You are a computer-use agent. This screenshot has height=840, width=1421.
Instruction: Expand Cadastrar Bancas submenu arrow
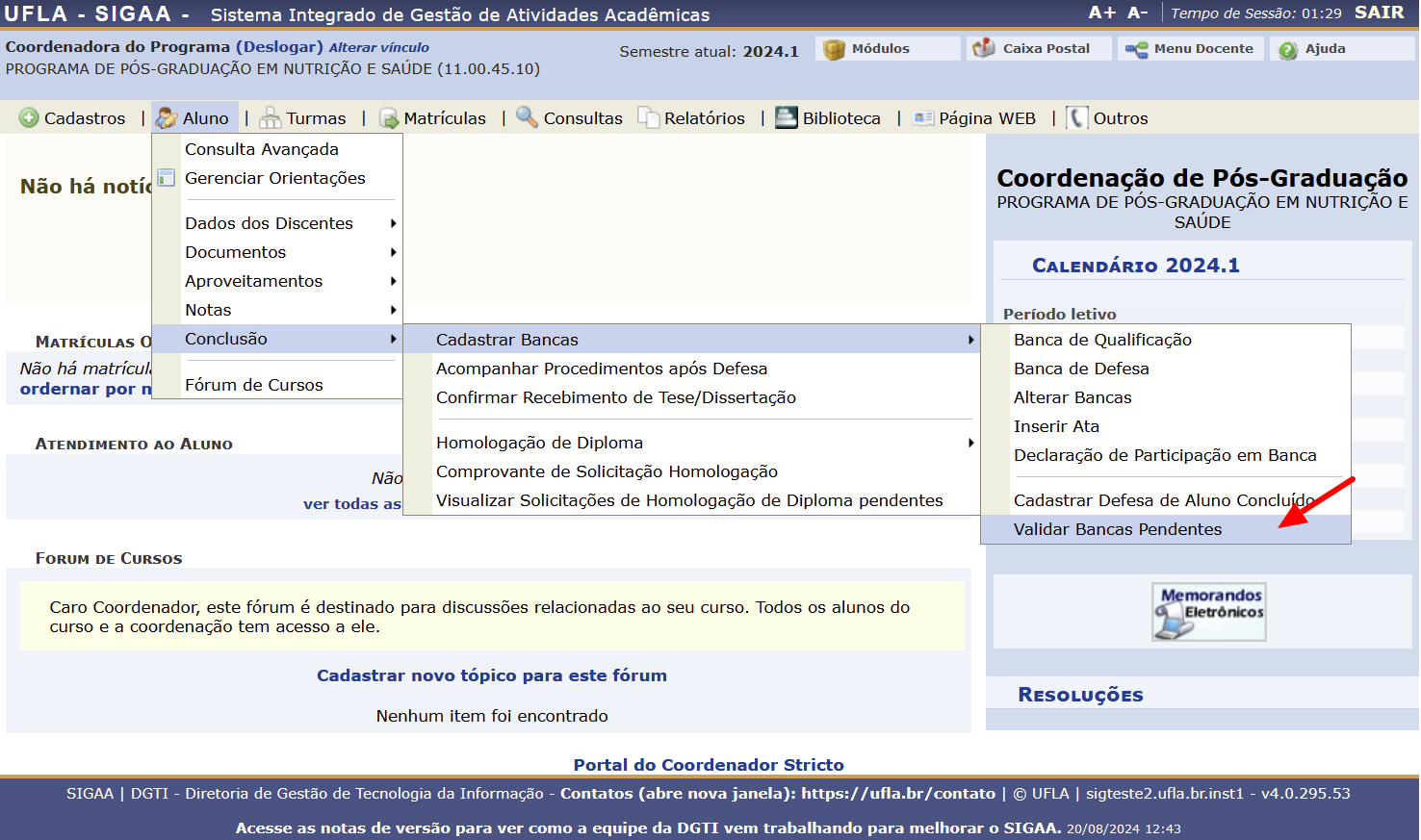click(970, 340)
